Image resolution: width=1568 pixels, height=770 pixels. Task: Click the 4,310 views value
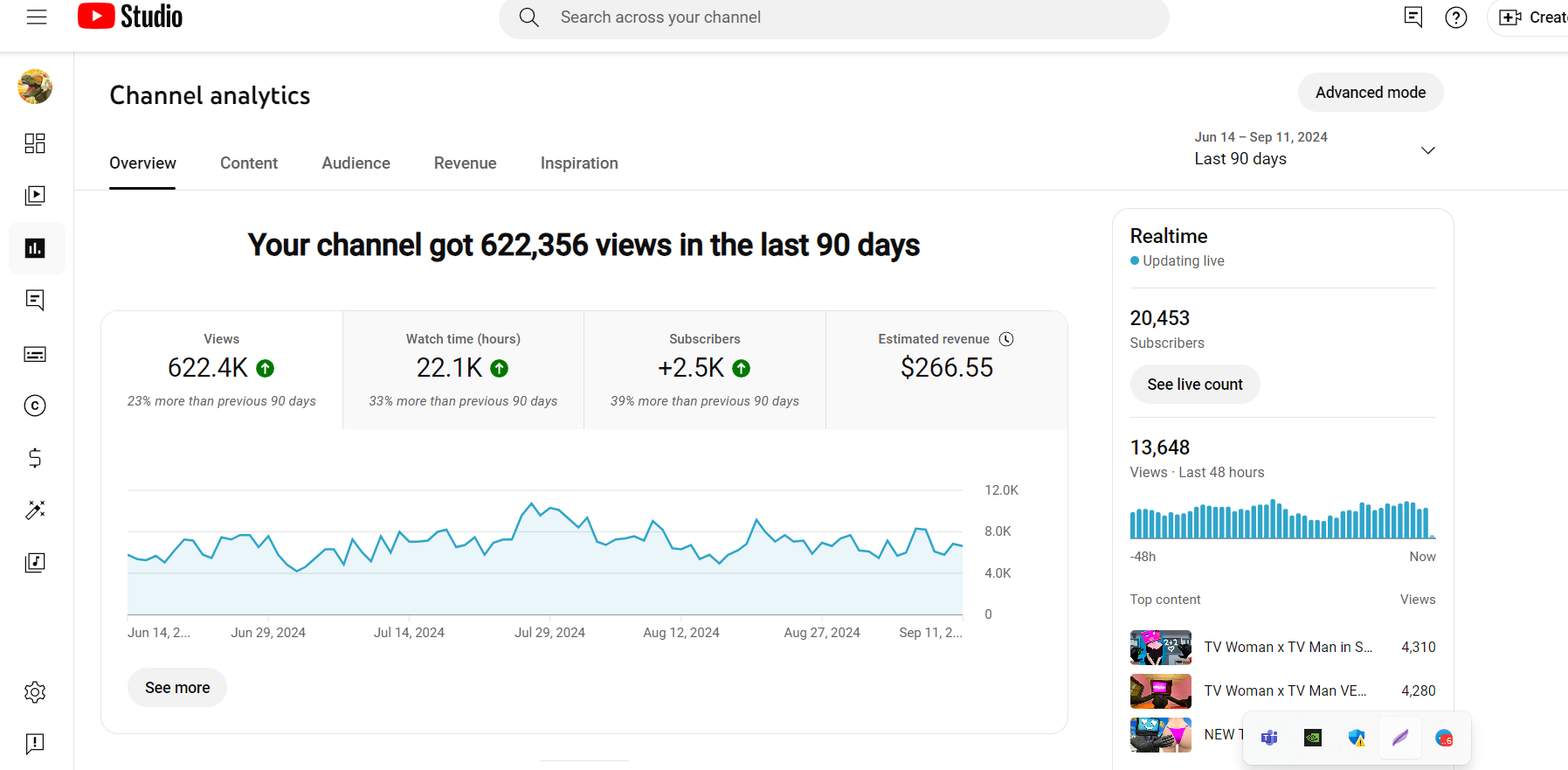click(x=1419, y=648)
